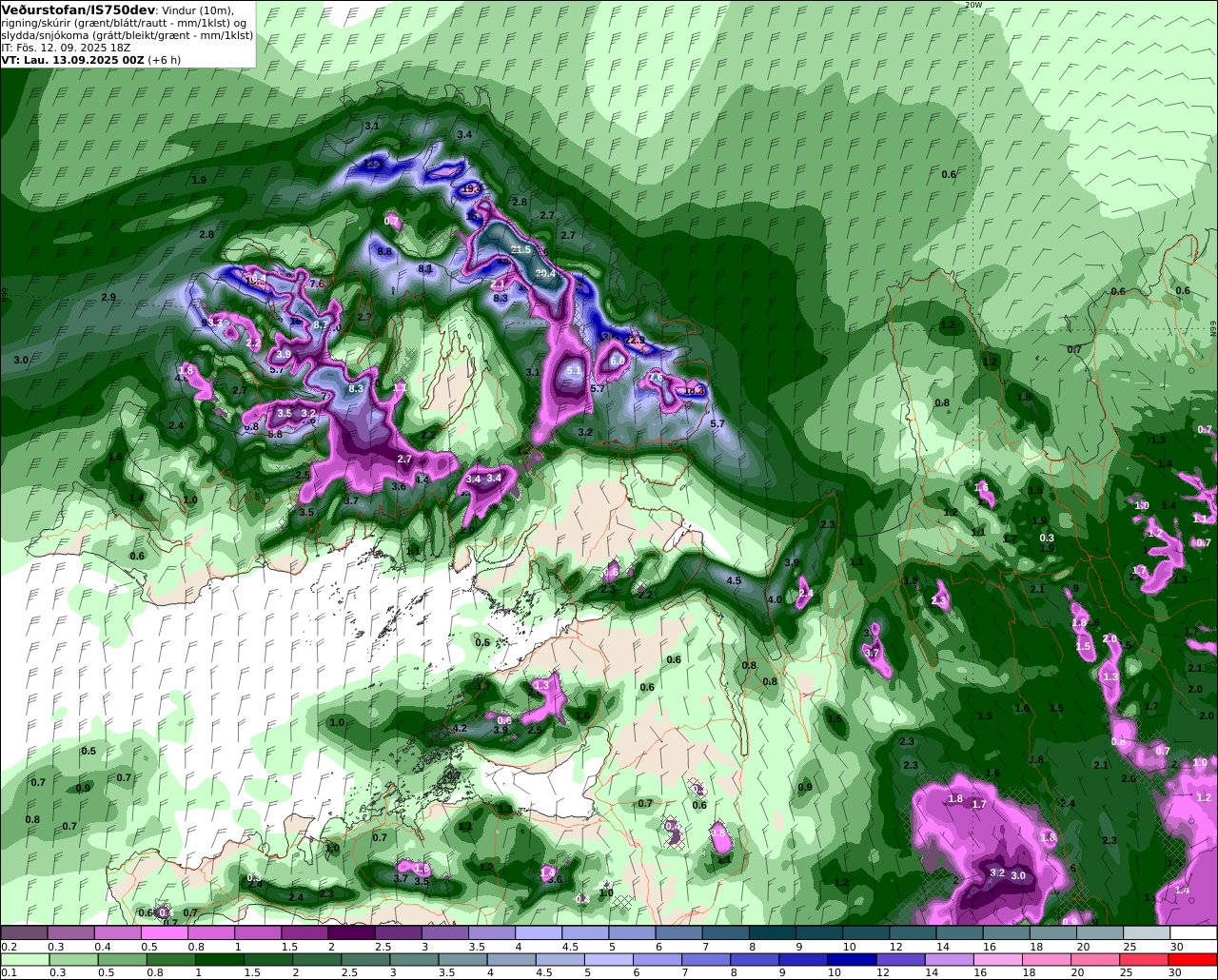
Task: Click the white swatch labeled 30 in upper legend
Action: (x=1193, y=933)
